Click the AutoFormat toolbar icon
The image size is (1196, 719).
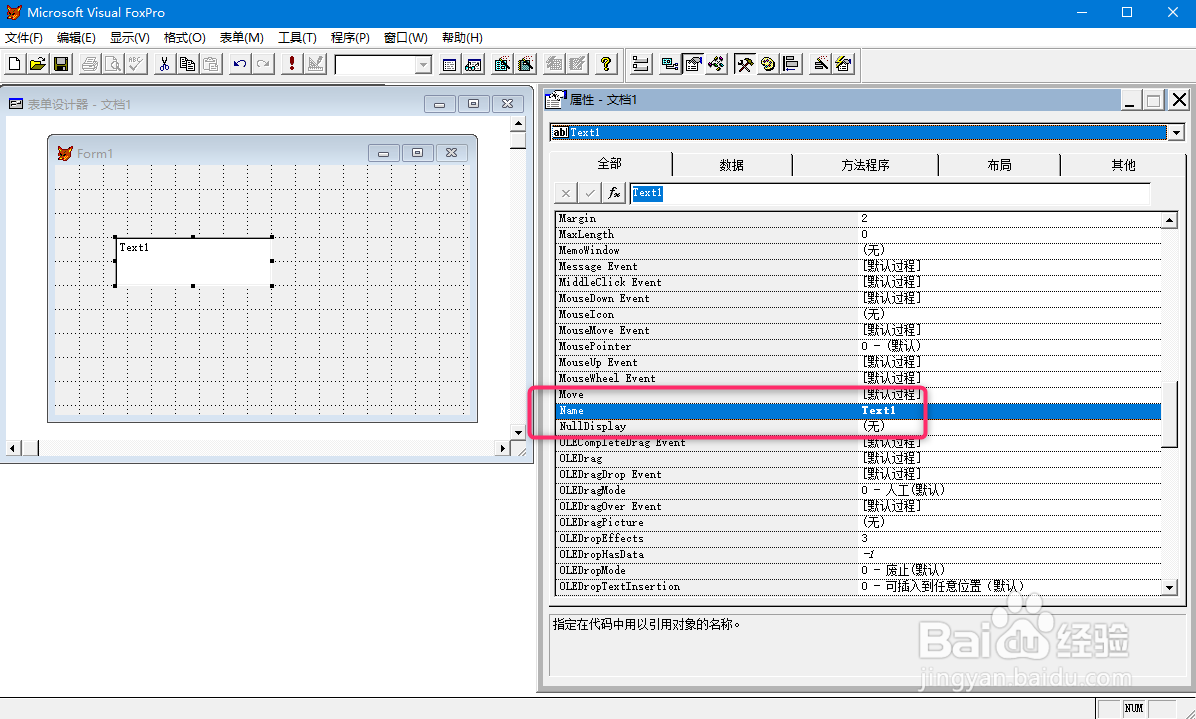(844, 65)
